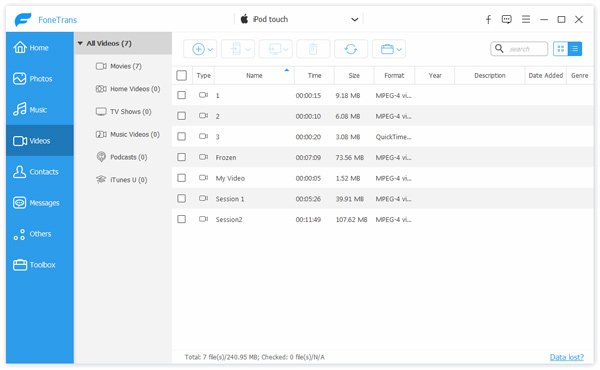The image size is (600, 370).
Task: Click the Data lost? link
Action: pyautogui.click(x=567, y=357)
